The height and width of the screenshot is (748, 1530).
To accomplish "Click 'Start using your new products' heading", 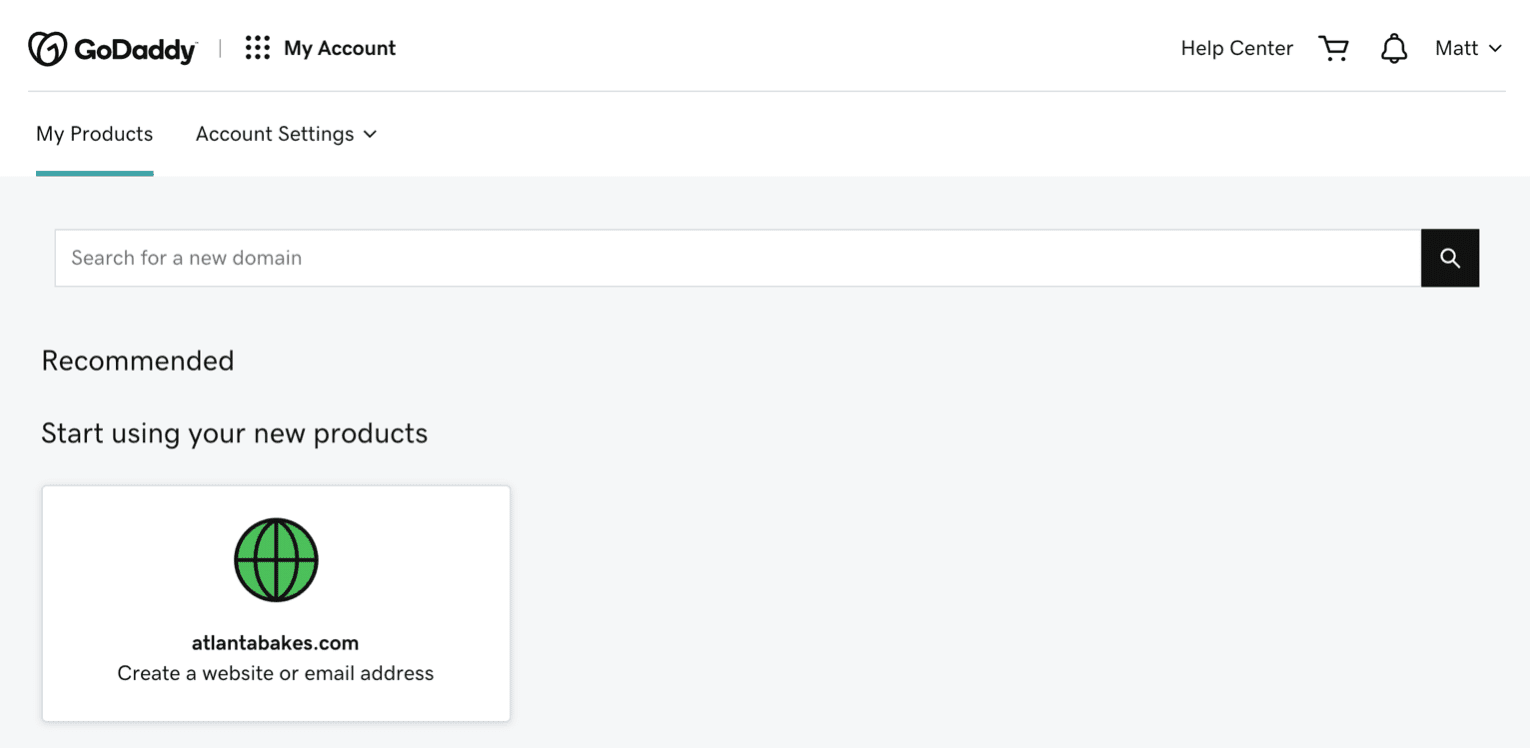I will pos(234,433).
